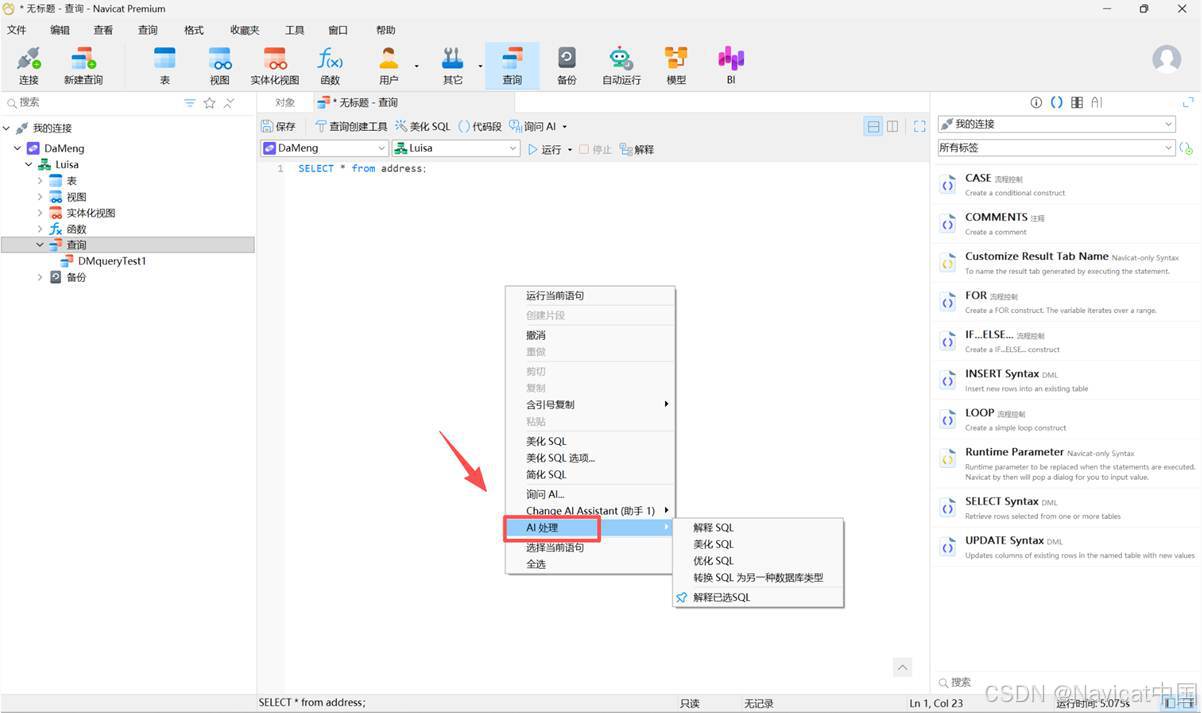1202x713 pixels.
Task: Choose 简化 SQL in context menu
Action: click(x=590, y=475)
